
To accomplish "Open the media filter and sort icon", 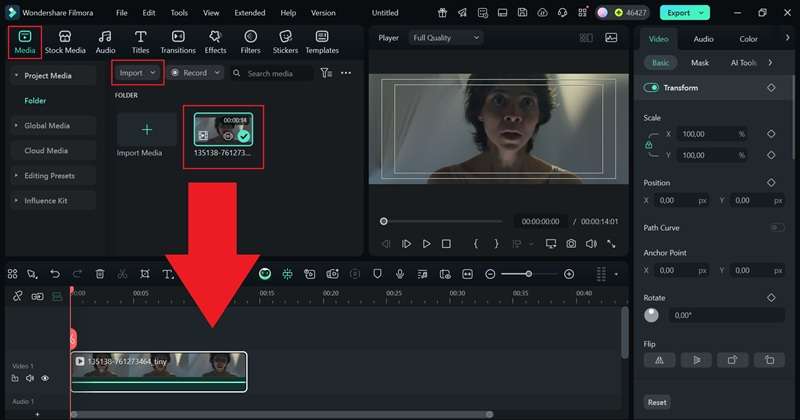I will coord(326,73).
